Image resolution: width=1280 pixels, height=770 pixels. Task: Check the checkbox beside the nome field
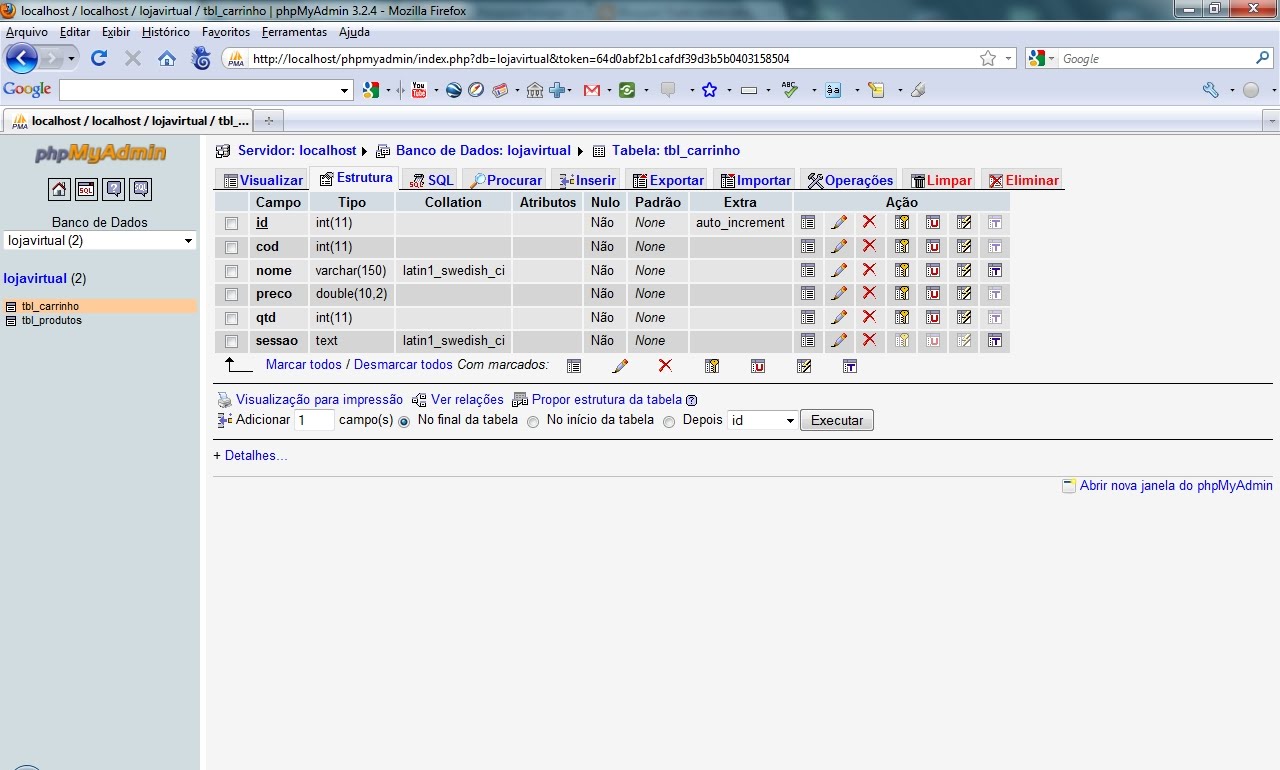pyautogui.click(x=231, y=270)
